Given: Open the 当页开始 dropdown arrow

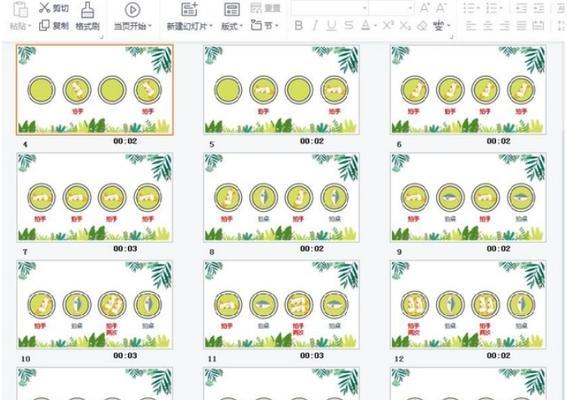Looking at the screenshot, I should tap(149, 26).
